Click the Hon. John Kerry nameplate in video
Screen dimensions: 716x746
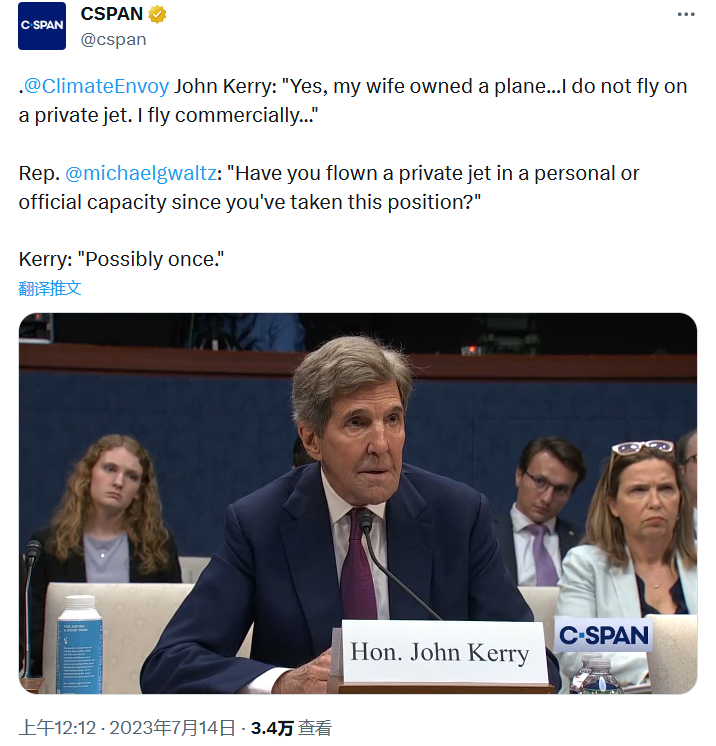[439, 653]
